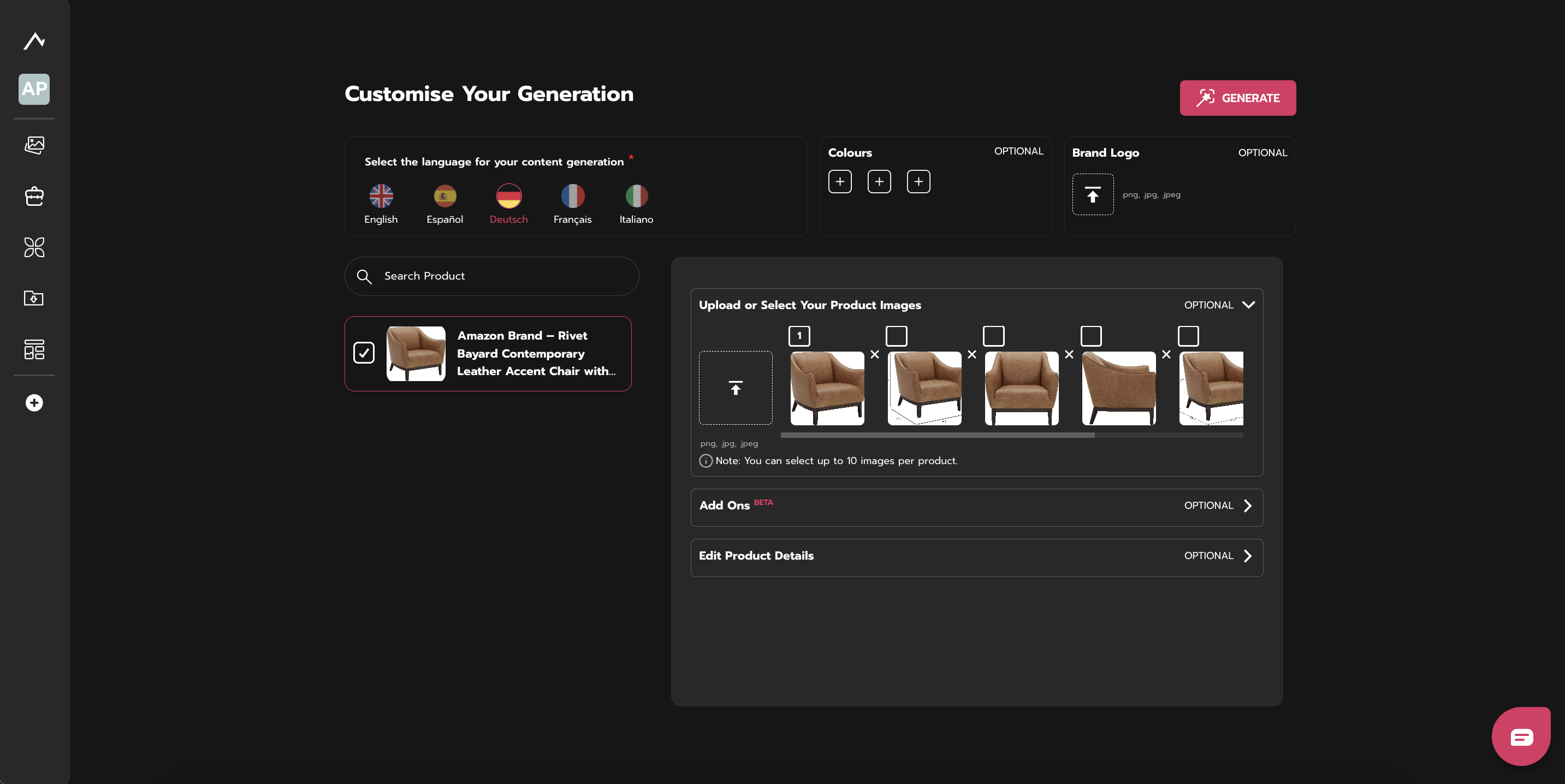1565x784 pixels.
Task: Click the layout templates sidebar icon
Action: 34,349
